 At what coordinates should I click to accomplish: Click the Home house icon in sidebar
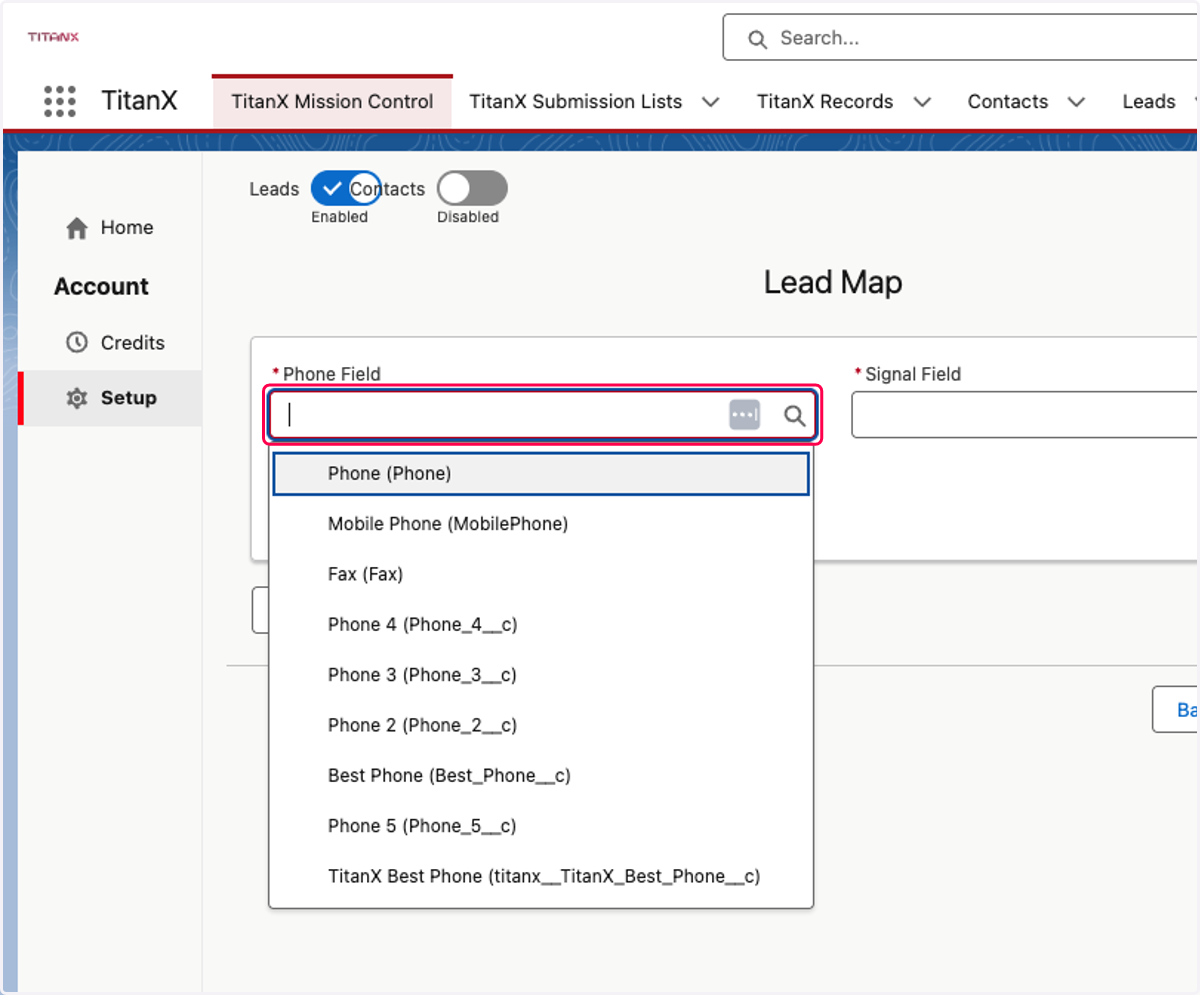(x=77, y=228)
